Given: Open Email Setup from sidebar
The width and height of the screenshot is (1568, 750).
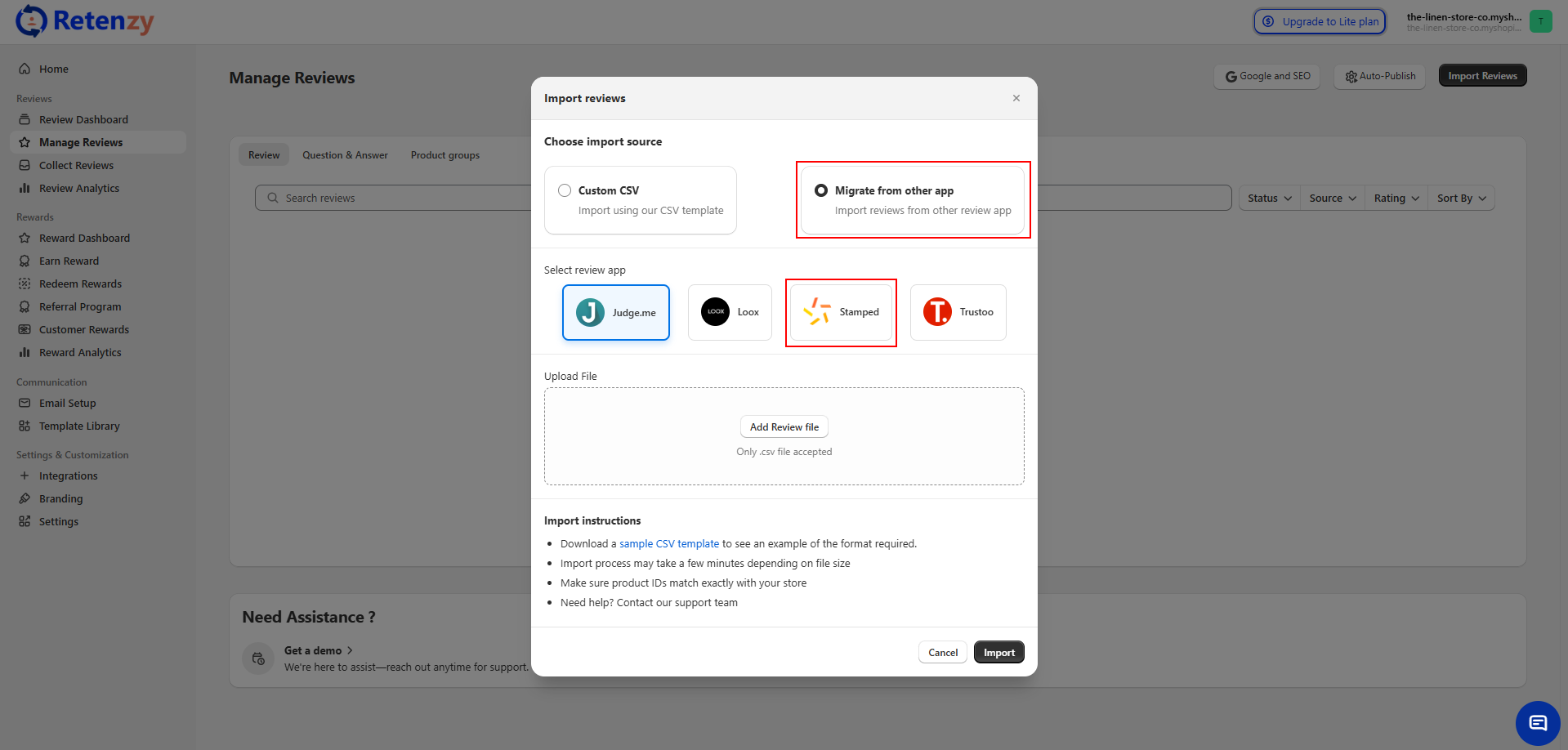Looking at the screenshot, I should 98,403.
